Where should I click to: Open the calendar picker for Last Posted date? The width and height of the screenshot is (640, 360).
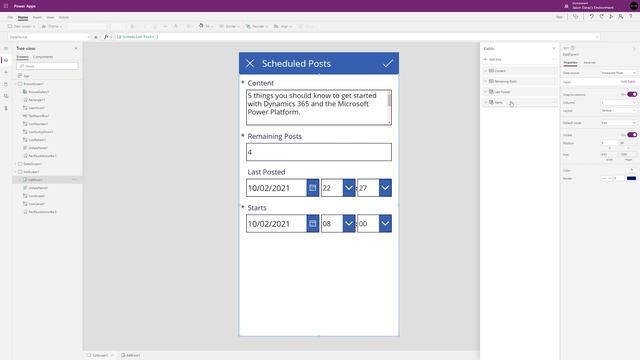pos(313,188)
